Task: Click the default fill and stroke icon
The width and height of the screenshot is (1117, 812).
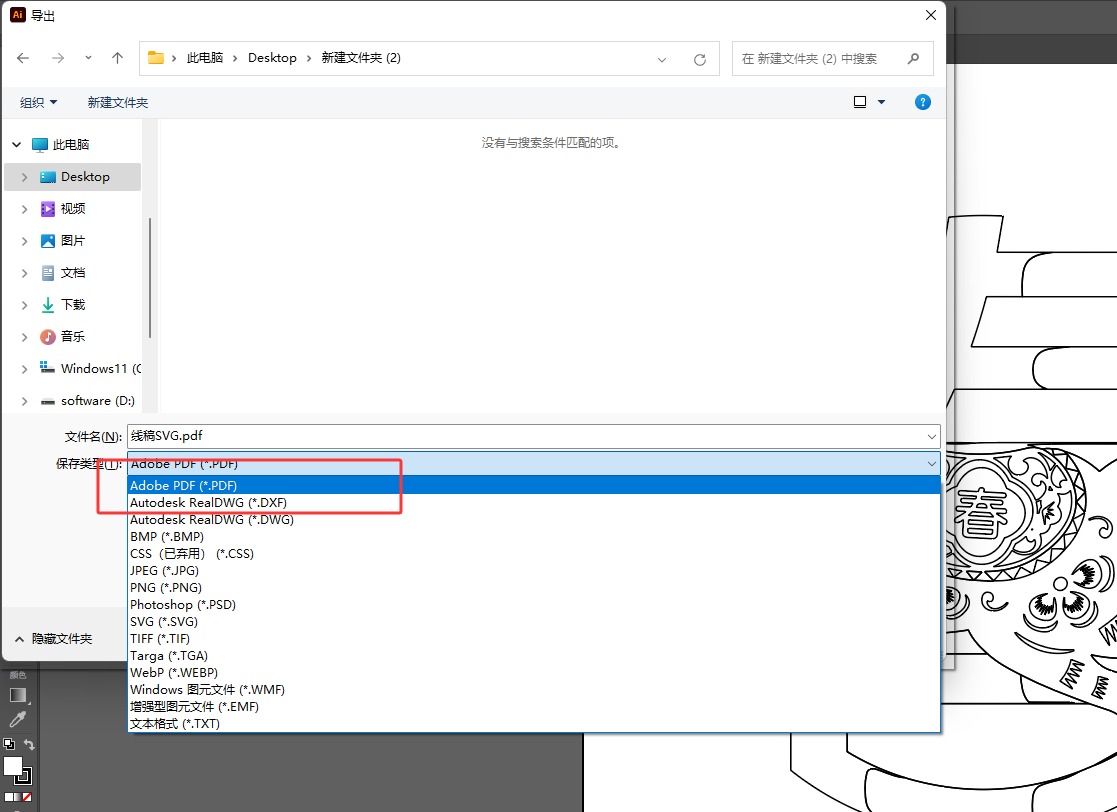Action: click(x=9, y=744)
